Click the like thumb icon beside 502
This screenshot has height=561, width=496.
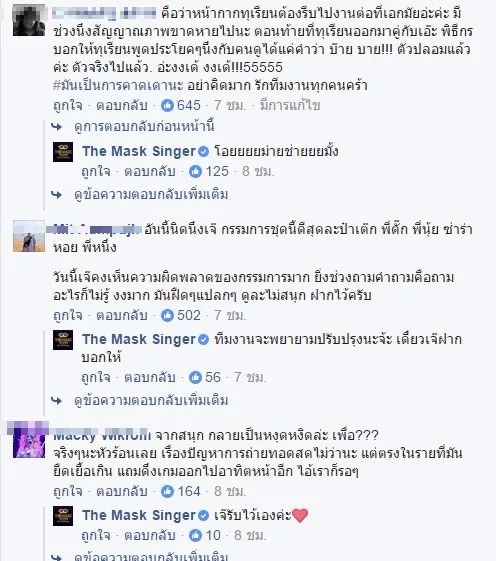[x=167, y=315]
